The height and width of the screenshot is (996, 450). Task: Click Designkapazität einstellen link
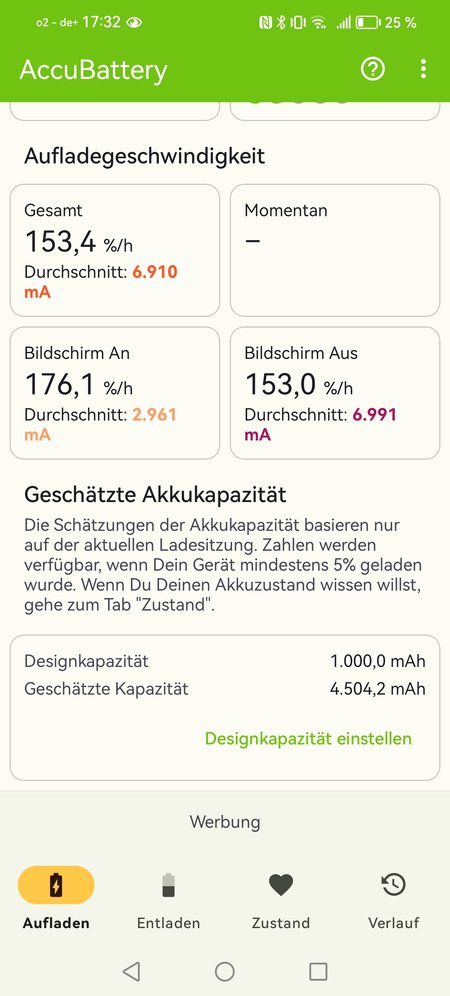tap(308, 738)
